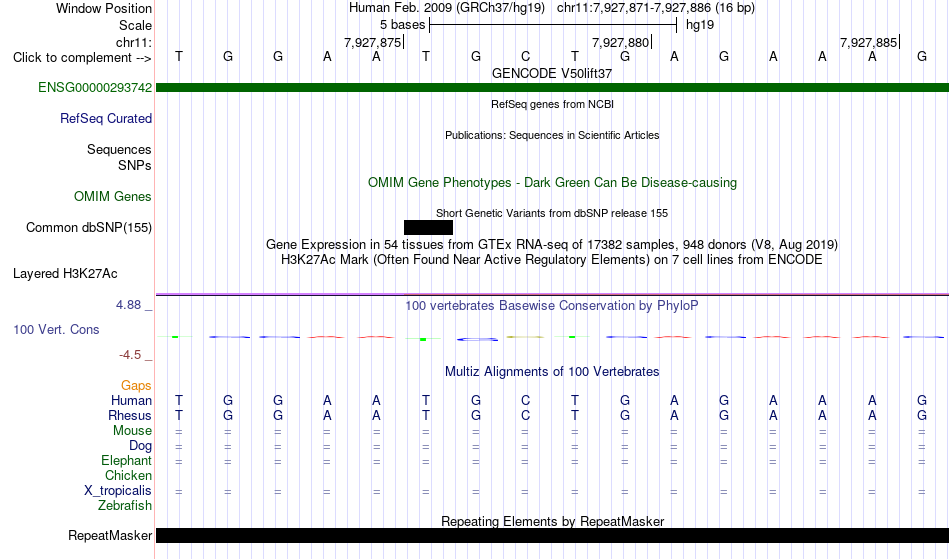This screenshot has height=559, width=950.
Task: Click the Gaps row label
Action: coord(136,386)
